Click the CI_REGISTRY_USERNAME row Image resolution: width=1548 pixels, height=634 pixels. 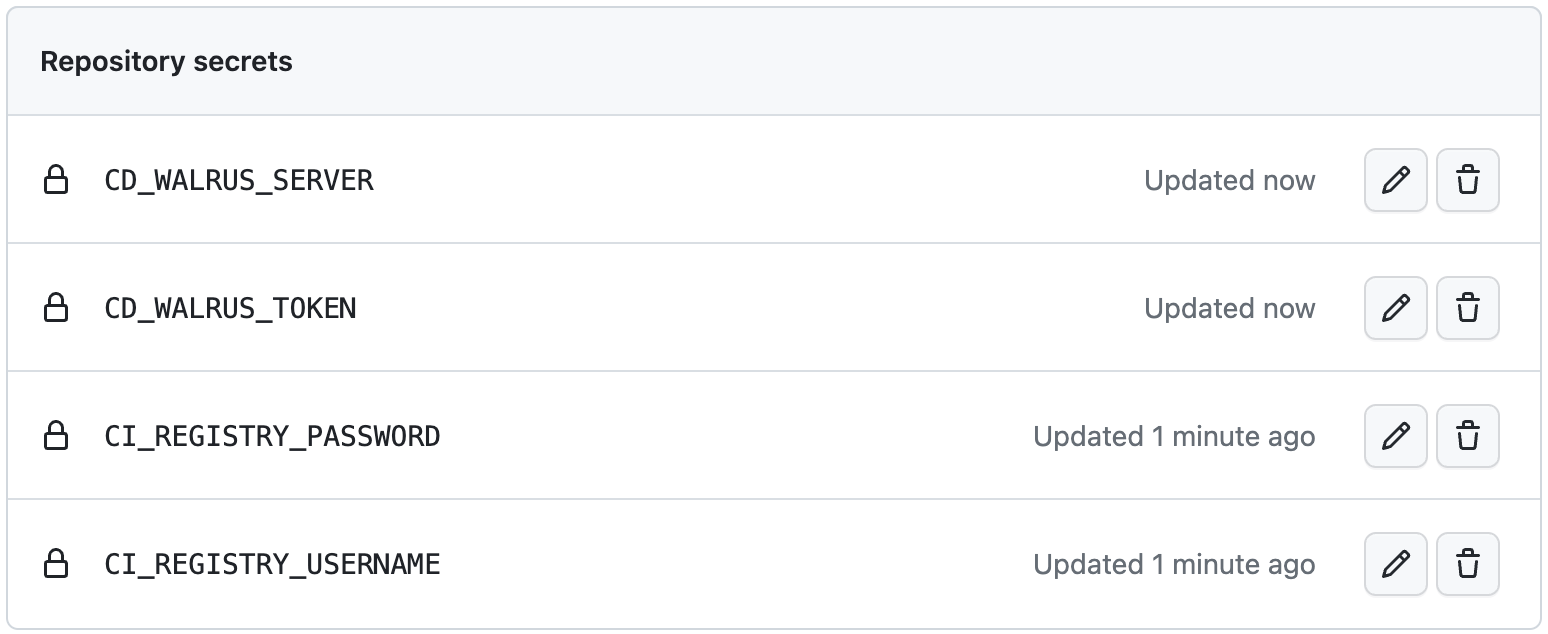click(272, 564)
